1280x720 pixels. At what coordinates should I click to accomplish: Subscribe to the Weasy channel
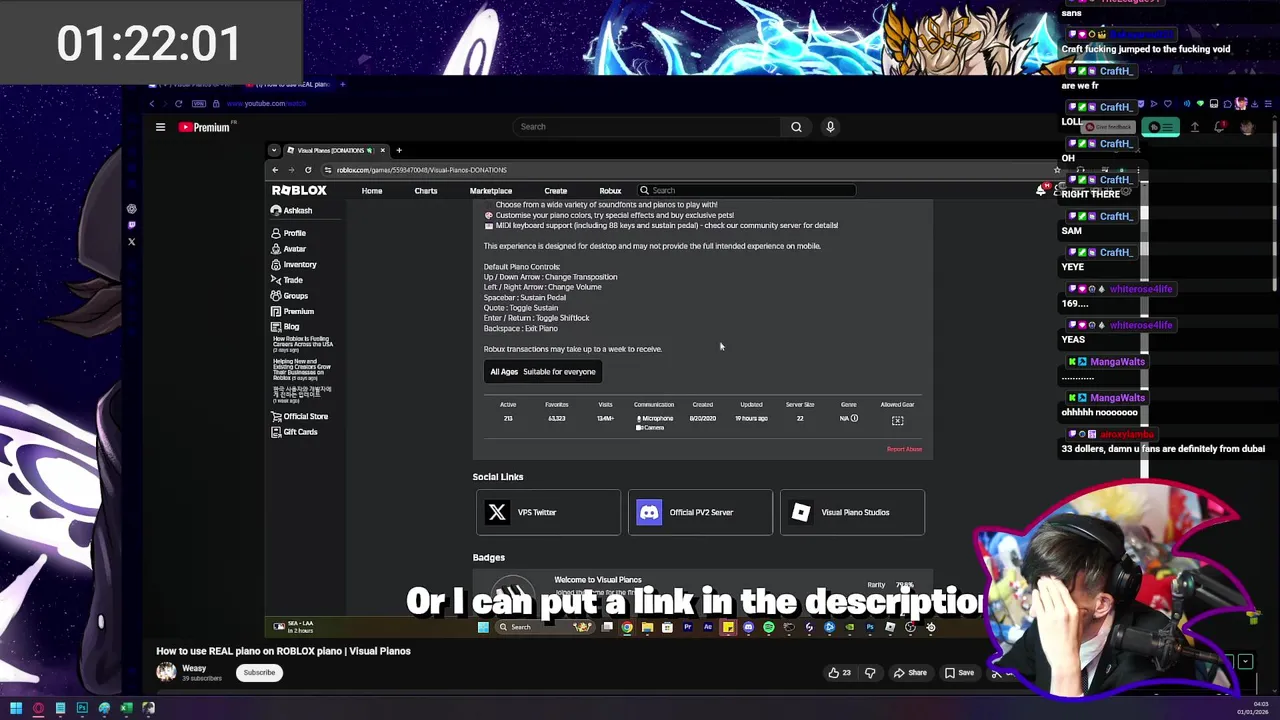click(259, 673)
